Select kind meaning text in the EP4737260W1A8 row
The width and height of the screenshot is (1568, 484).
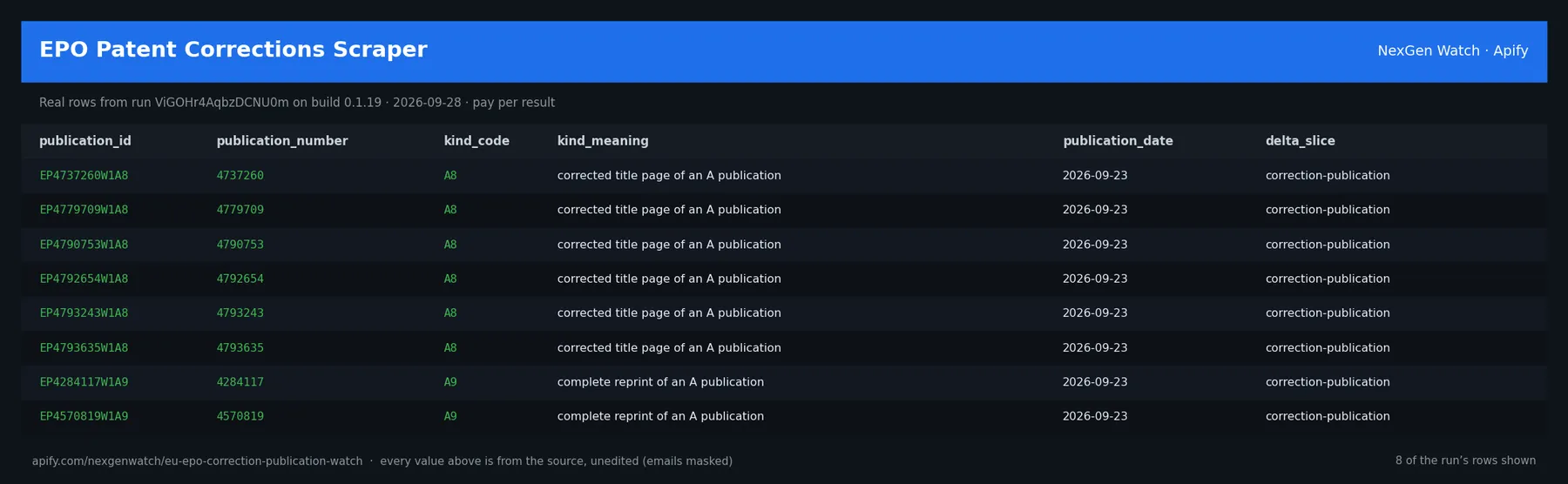(x=669, y=176)
